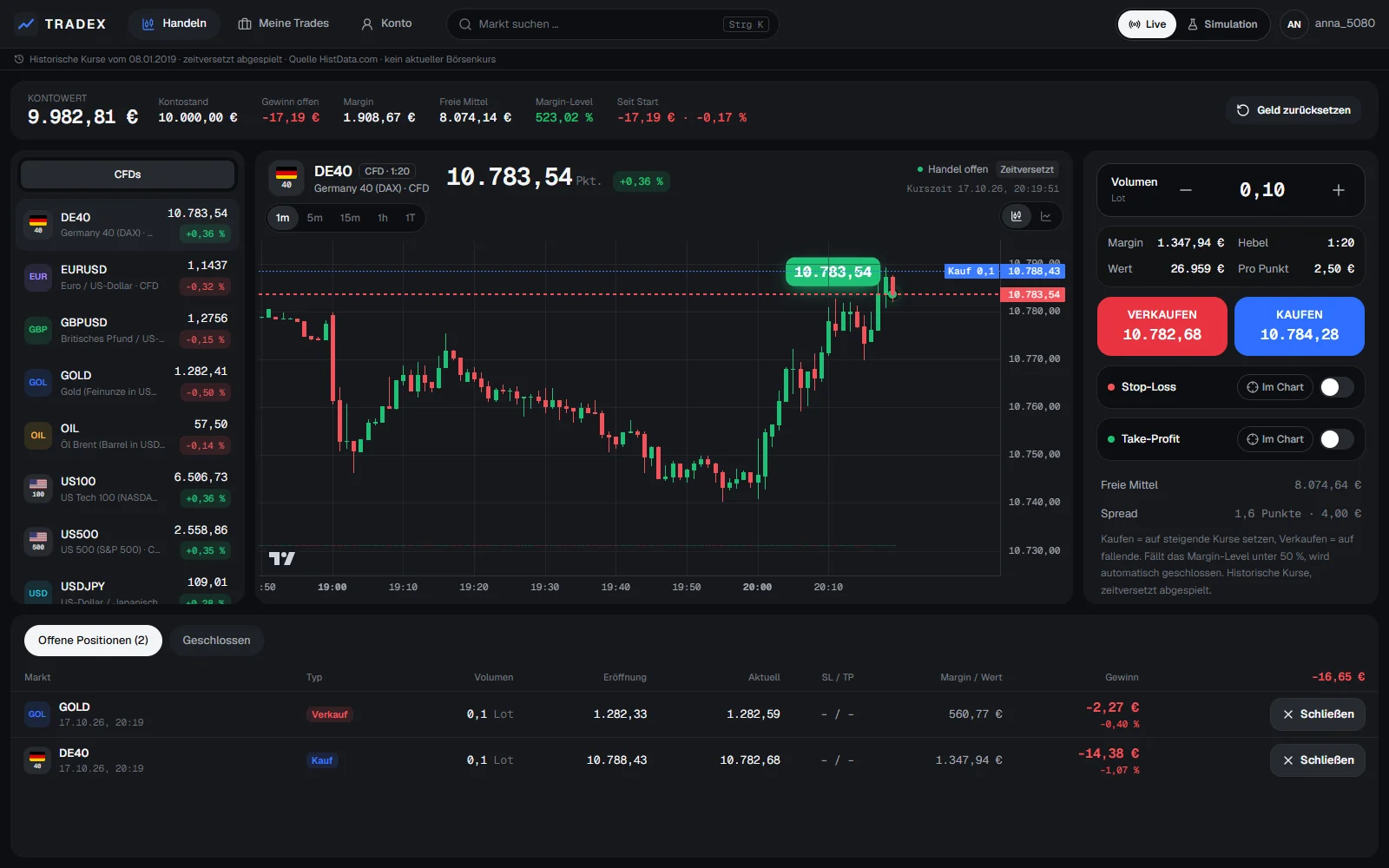Switch to Live mode

click(x=1147, y=24)
